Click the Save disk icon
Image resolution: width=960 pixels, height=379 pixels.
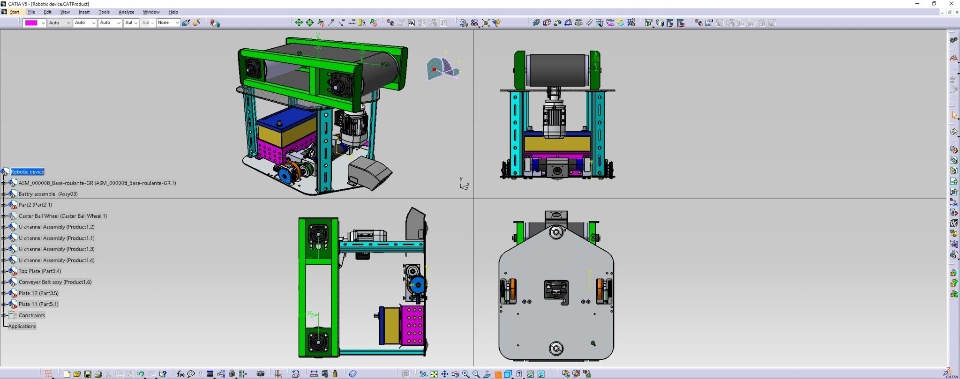tap(88, 374)
